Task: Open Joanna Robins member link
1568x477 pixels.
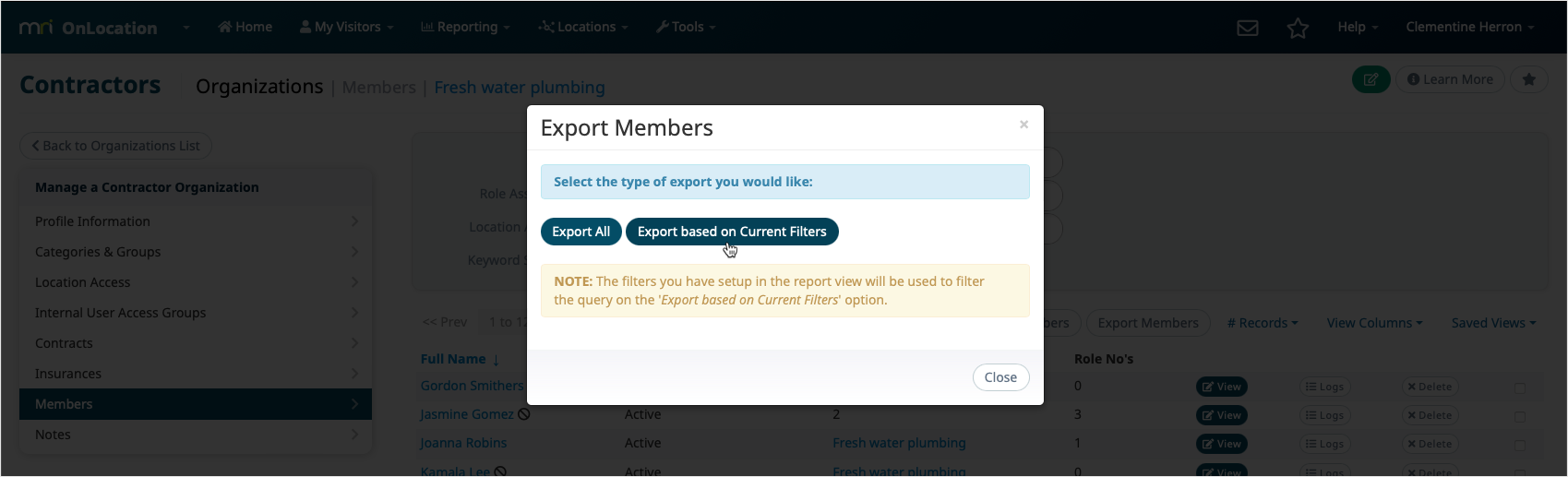Action: (463, 443)
